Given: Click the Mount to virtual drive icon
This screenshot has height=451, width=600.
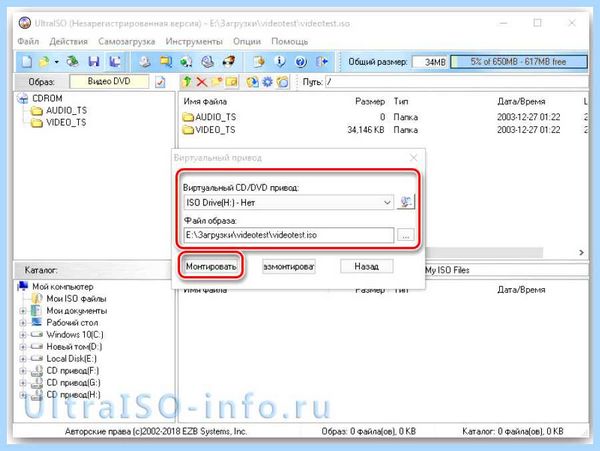Looking at the screenshot, I should [207, 62].
